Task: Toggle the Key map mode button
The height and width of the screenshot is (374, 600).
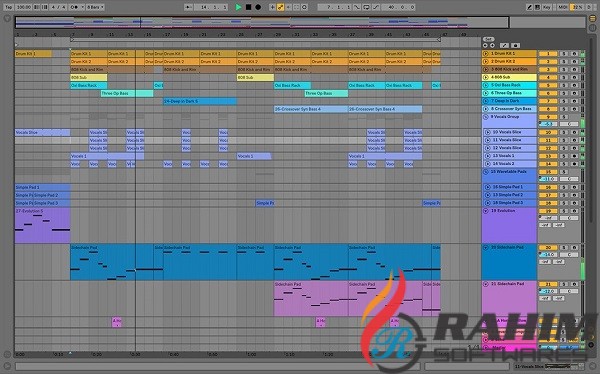Action: (546, 7)
